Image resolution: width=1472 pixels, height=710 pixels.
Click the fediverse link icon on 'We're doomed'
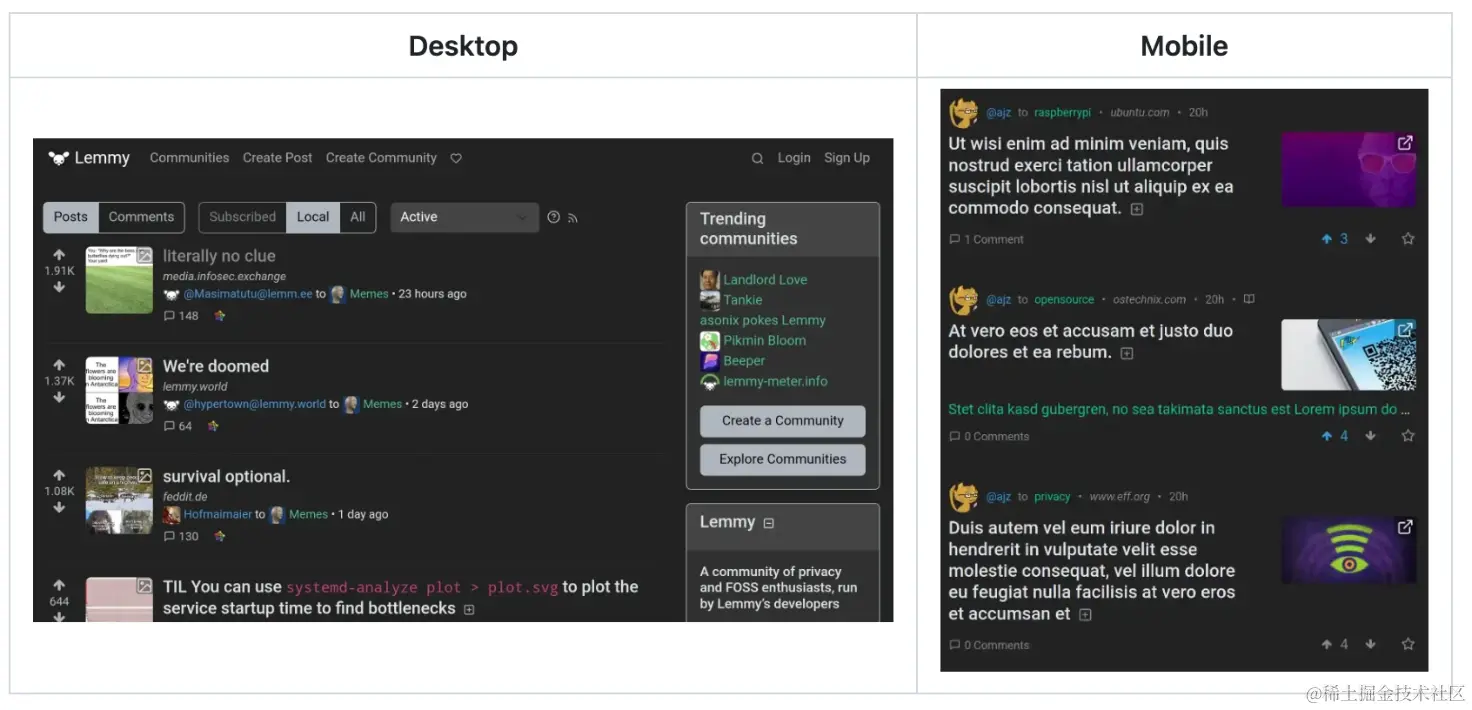click(213, 426)
